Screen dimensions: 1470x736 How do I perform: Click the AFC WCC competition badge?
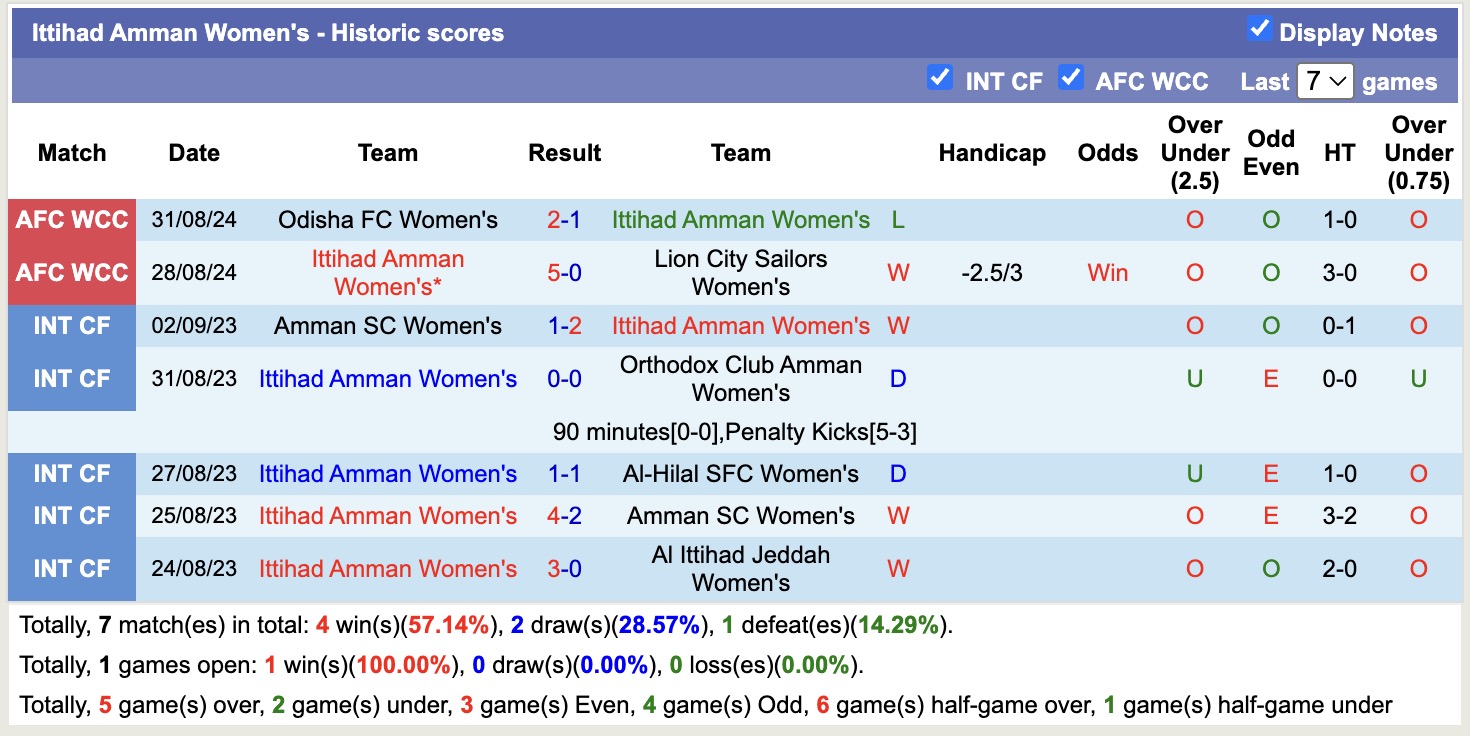coord(71,219)
